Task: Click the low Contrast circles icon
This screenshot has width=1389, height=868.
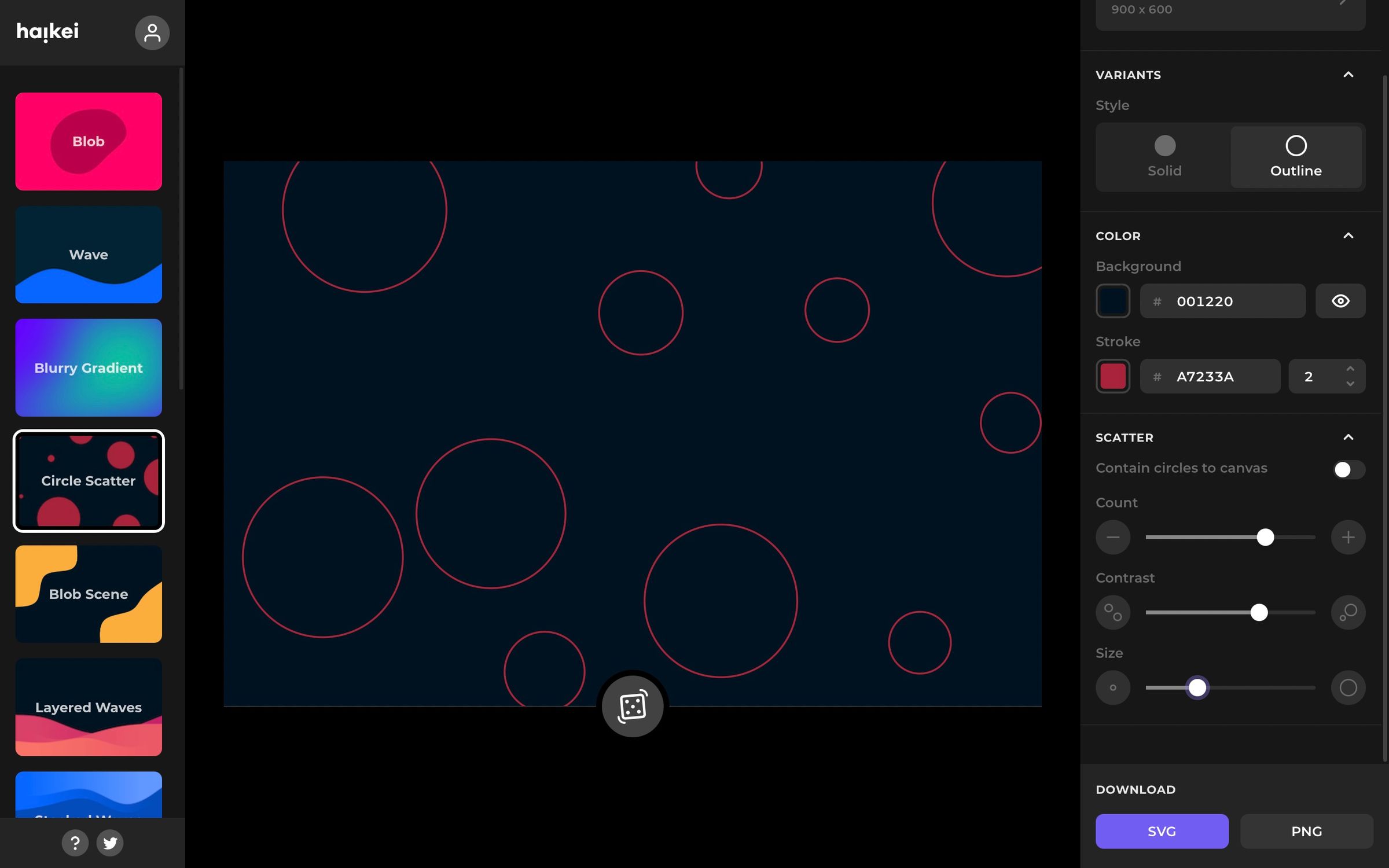Action: click(x=1112, y=612)
